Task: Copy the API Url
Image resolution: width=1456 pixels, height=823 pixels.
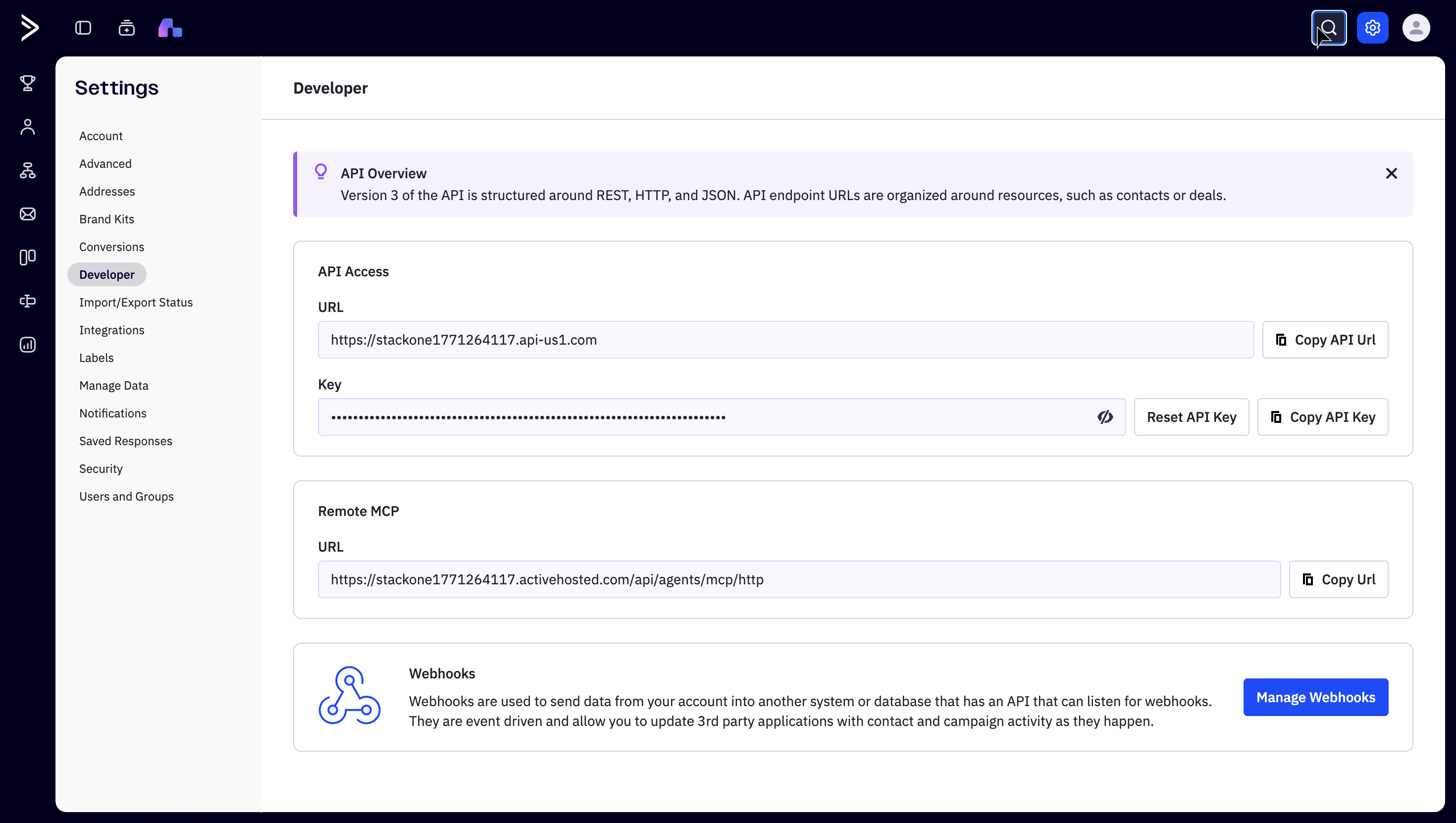Action: pos(1325,340)
